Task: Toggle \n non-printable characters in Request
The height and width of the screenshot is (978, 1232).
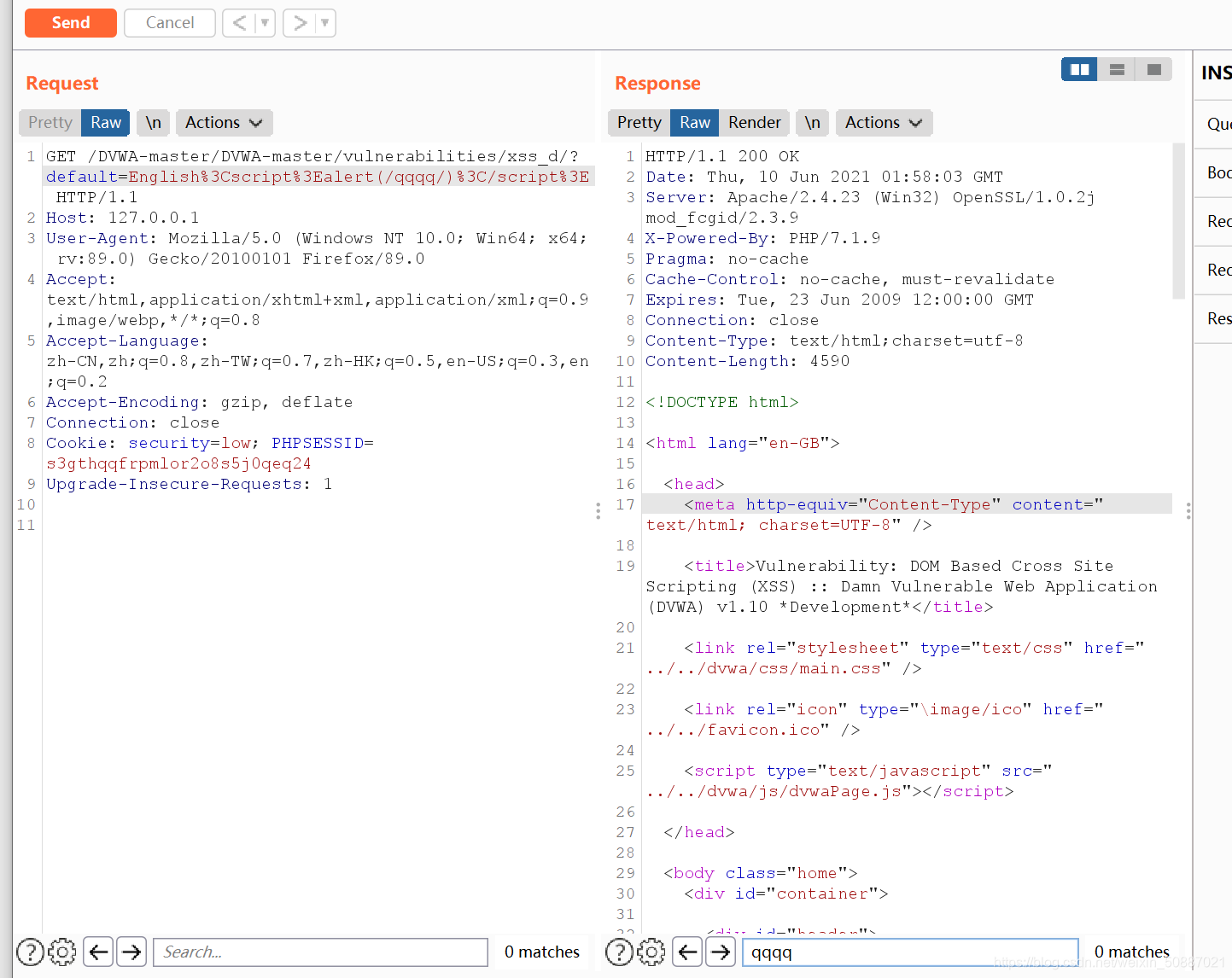Action: click(x=154, y=122)
